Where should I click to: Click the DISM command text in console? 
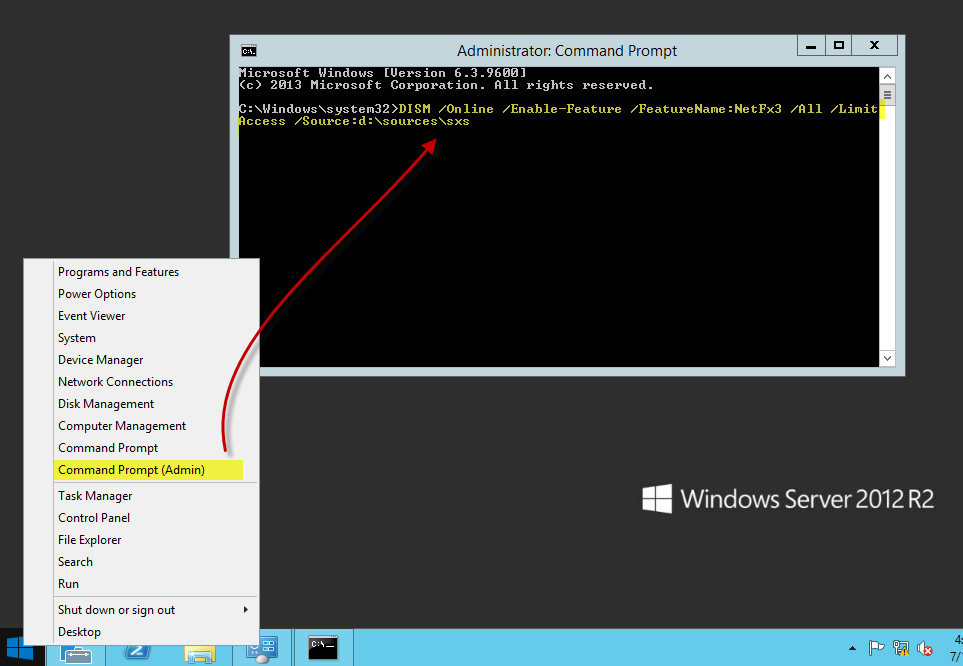click(558, 115)
